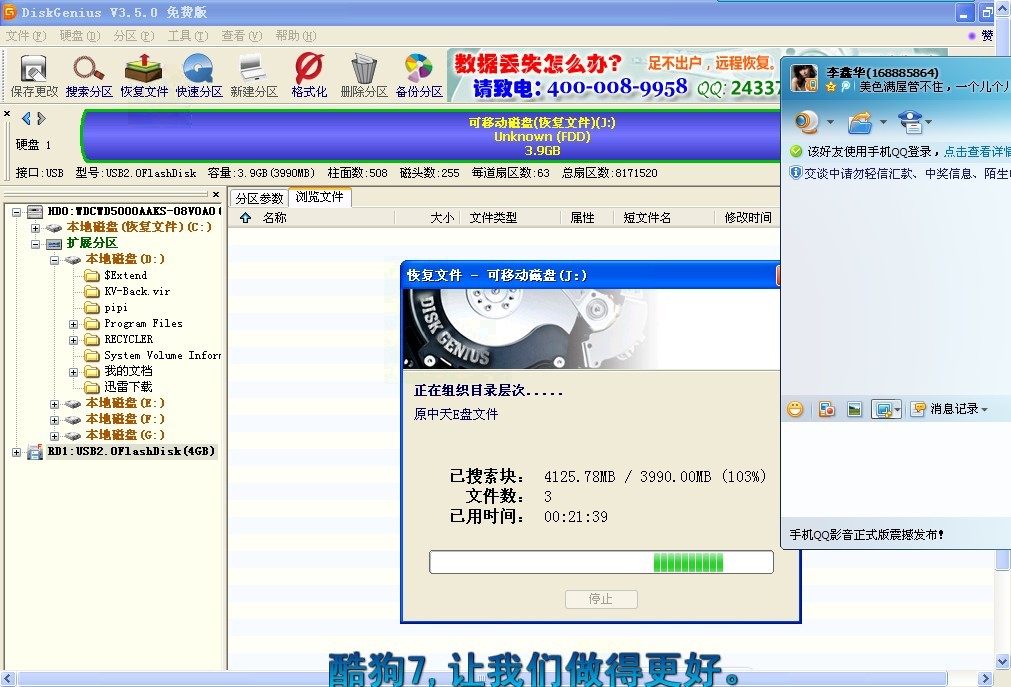Click the 搜索分区 search partition icon
This screenshot has height=687, width=1011.
click(89, 75)
